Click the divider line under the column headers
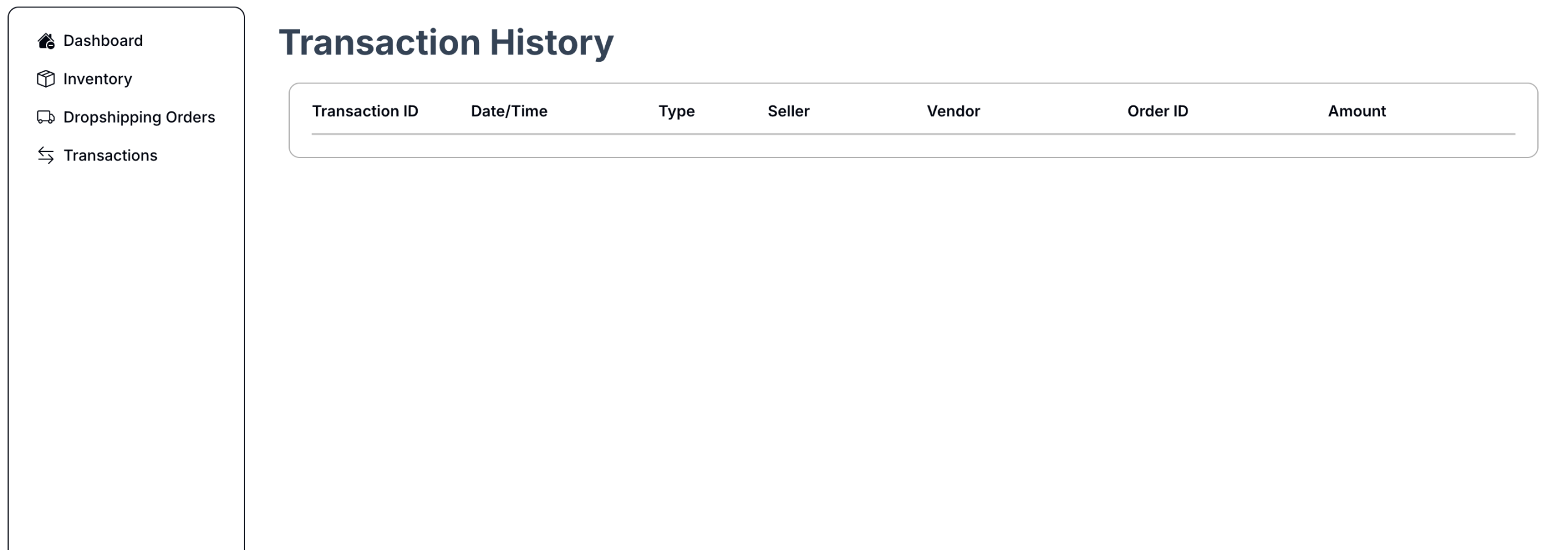1568x550 pixels. pos(913,134)
